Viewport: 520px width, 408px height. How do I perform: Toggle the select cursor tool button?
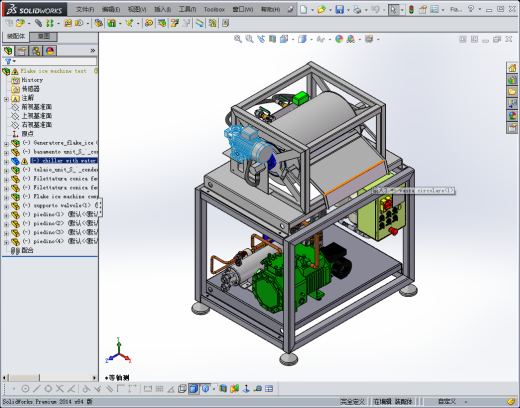pos(393,9)
